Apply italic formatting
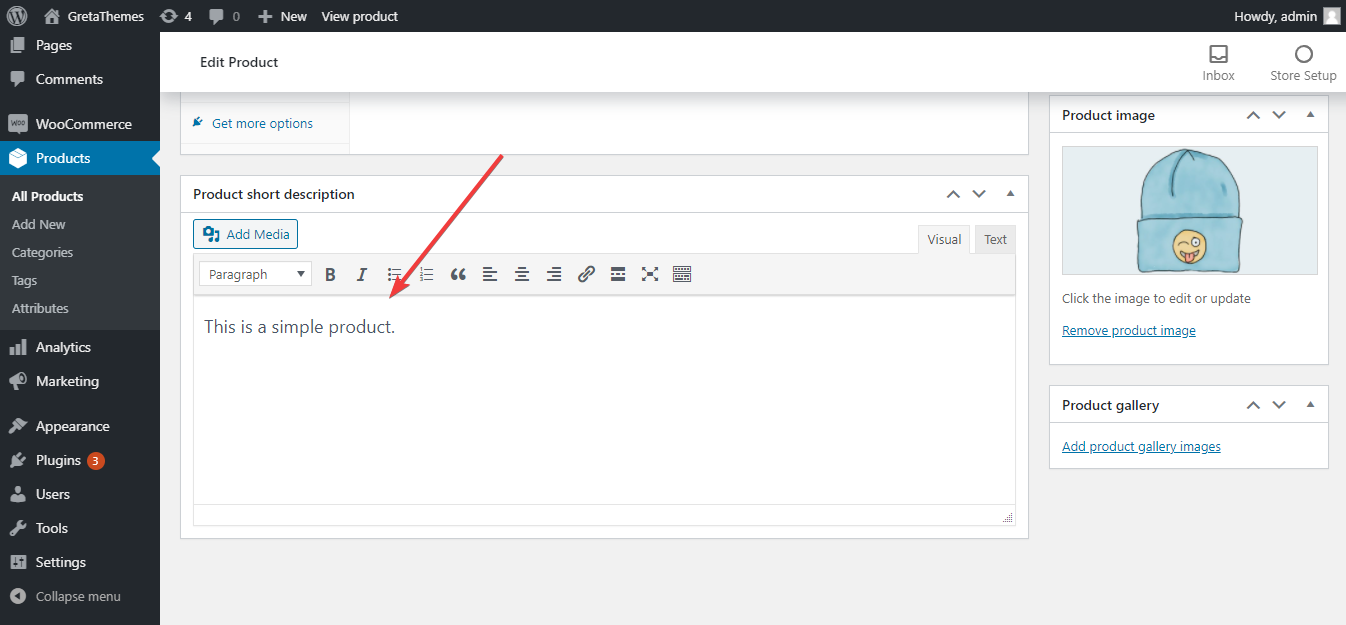Viewport: 1346px width, 625px height. point(361,273)
